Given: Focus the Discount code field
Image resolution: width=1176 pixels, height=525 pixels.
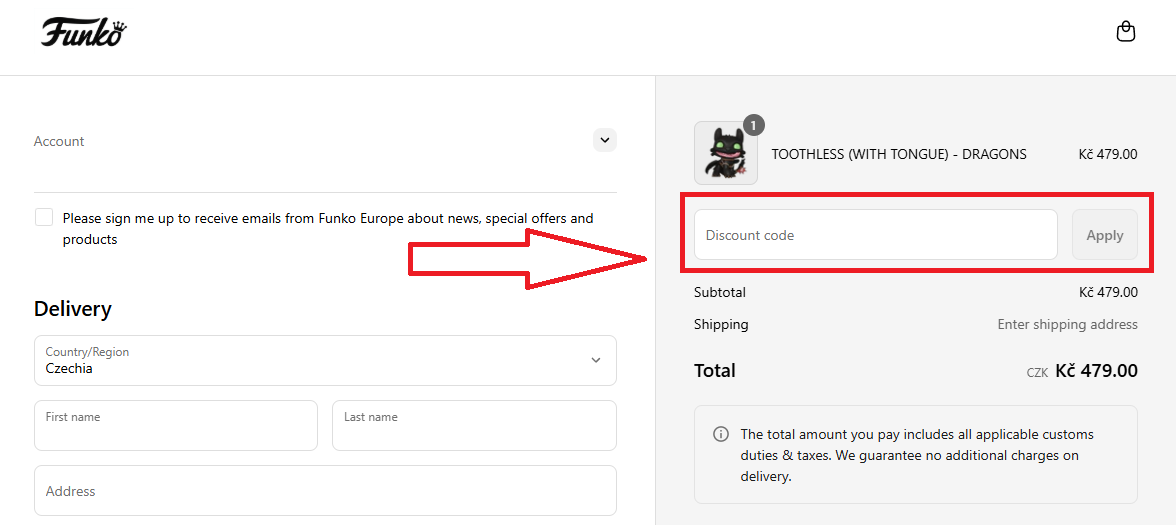Looking at the screenshot, I should click(875, 235).
